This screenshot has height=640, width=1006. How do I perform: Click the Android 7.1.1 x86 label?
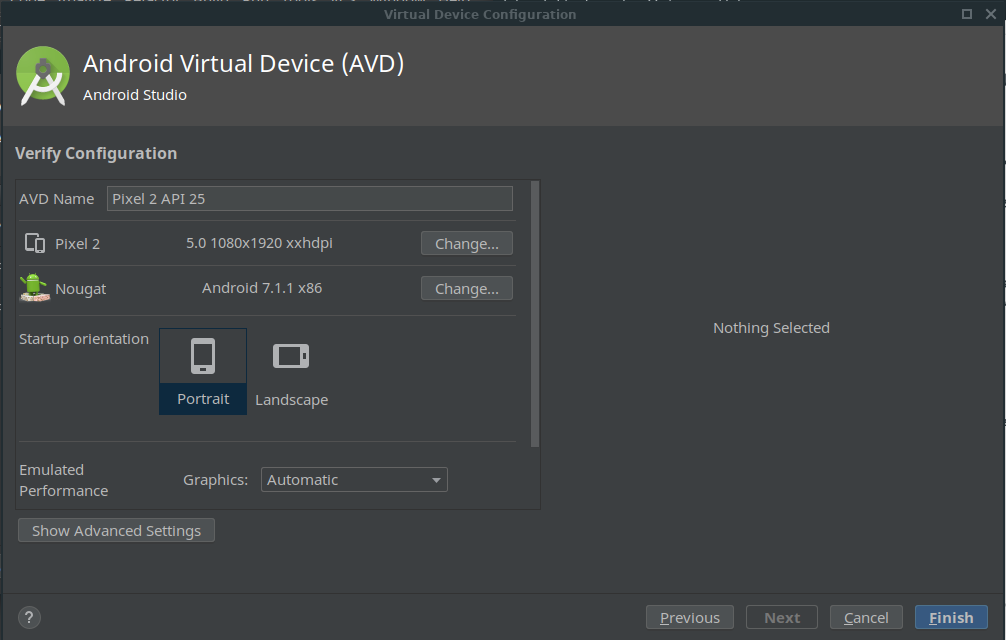coord(262,288)
